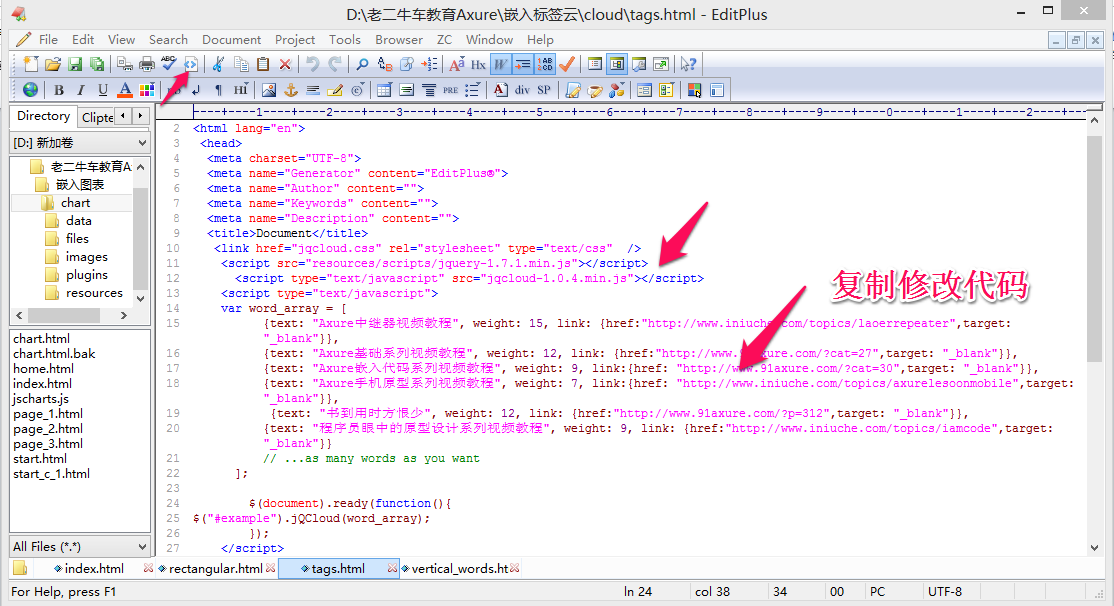1114x606 pixels.
Task: Apply font color with the red A icon
Action: coord(125,90)
